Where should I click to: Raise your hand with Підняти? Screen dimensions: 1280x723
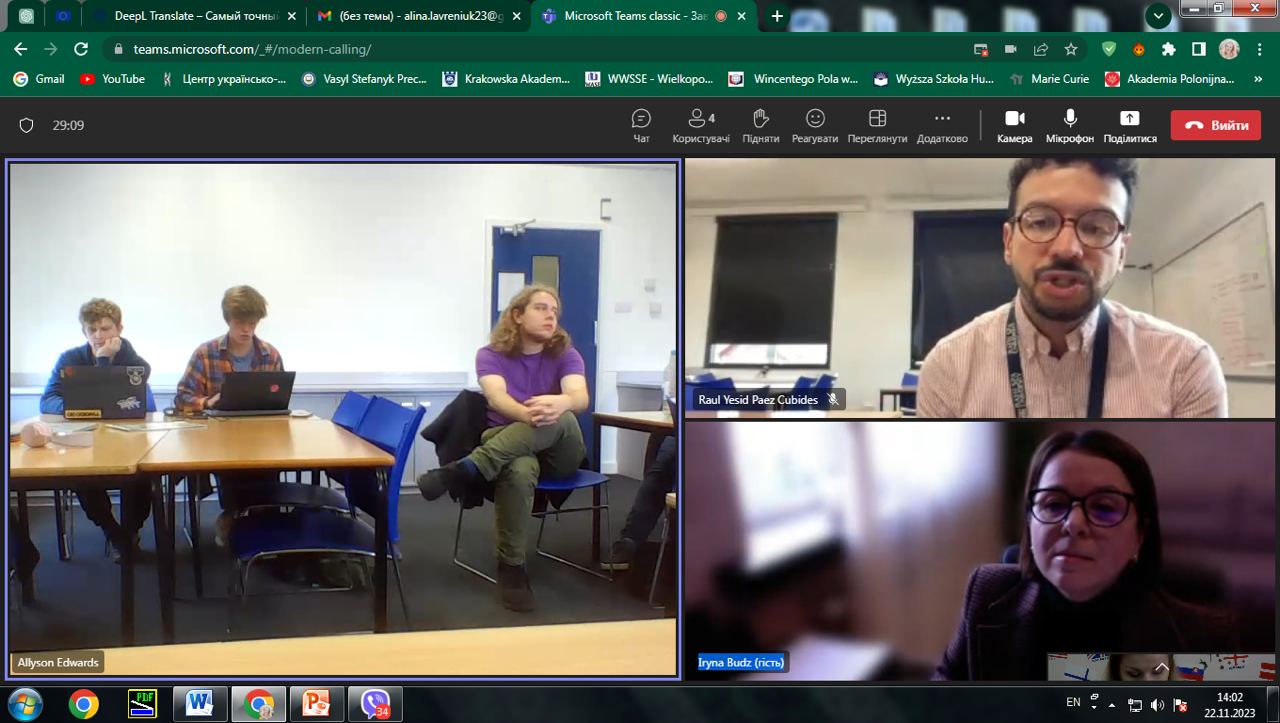coord(761,126)
